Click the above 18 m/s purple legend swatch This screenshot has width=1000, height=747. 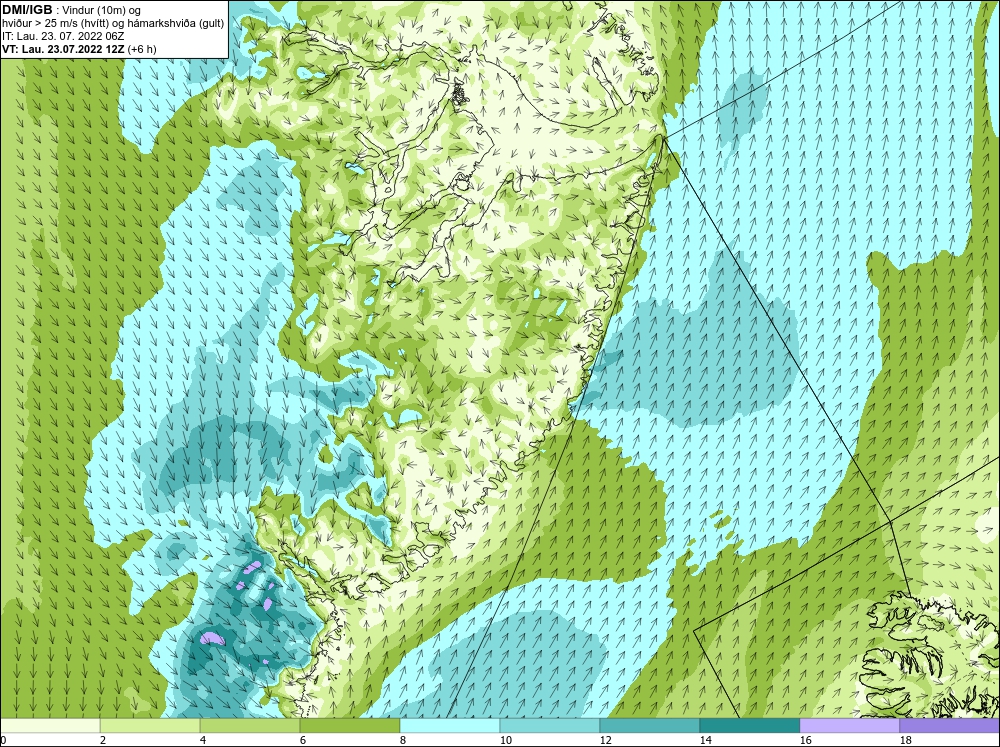[950, 726]
